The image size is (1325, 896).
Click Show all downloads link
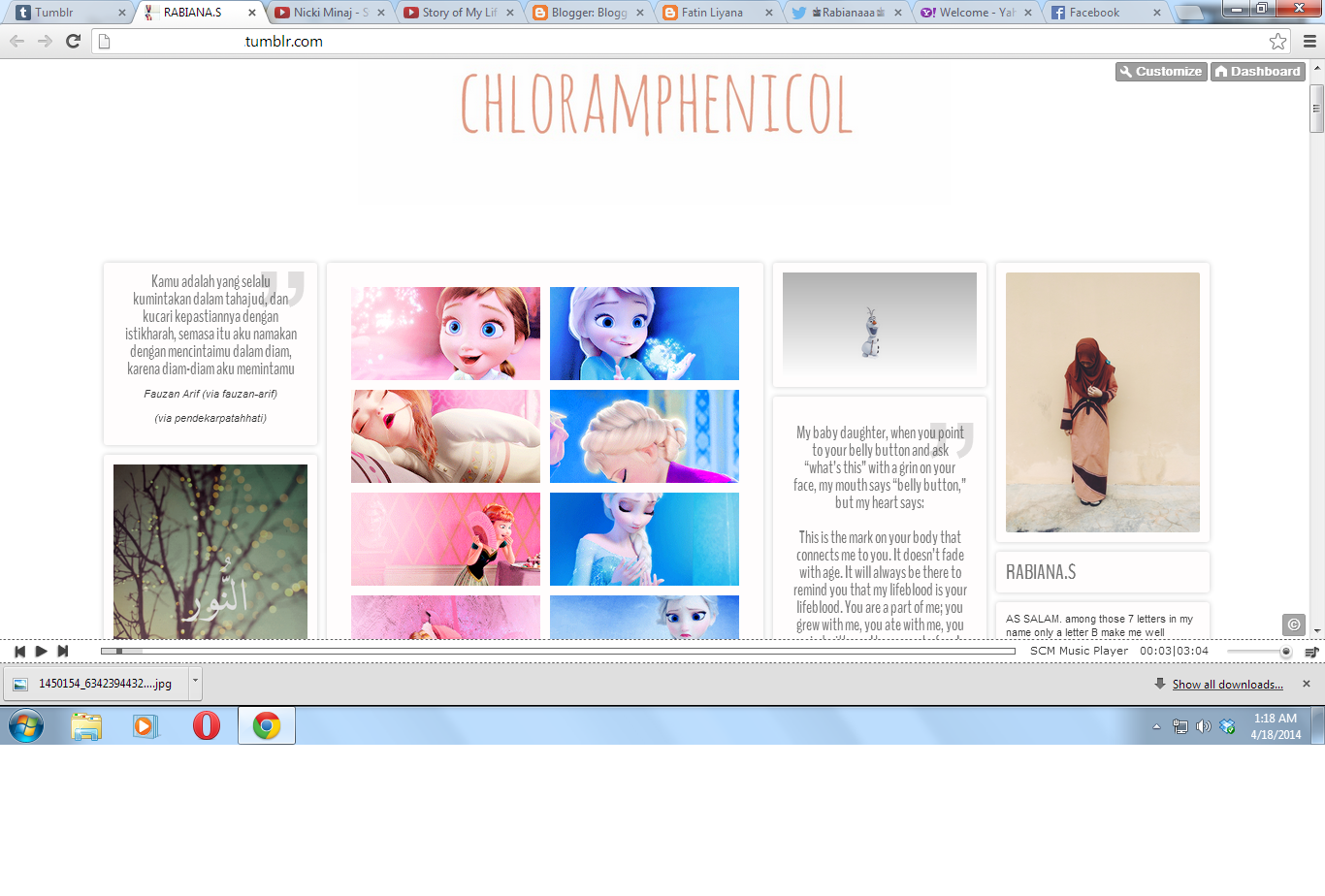(x=1227, y=685)
